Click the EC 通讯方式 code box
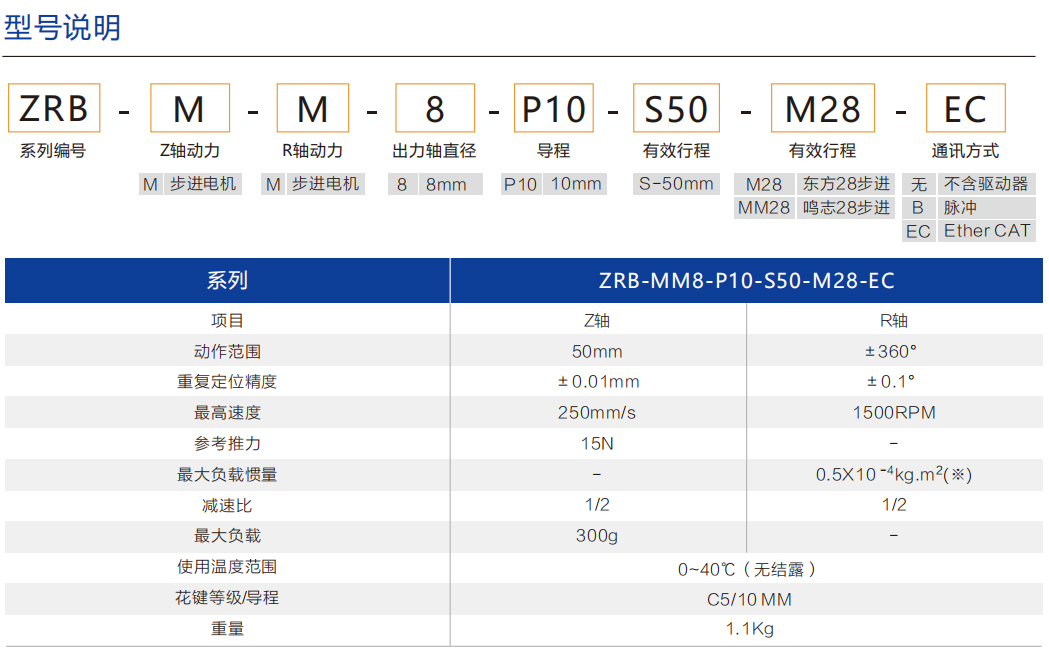Viewport: 1049px width, 652px height. click(965, 108)
